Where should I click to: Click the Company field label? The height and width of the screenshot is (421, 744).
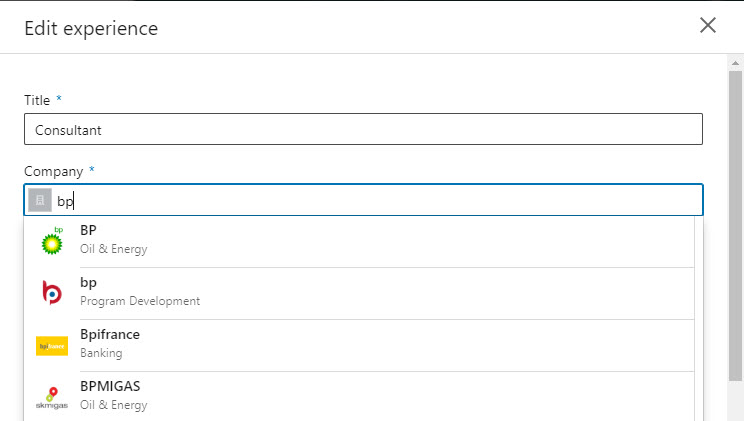click(x=54, y=171)
